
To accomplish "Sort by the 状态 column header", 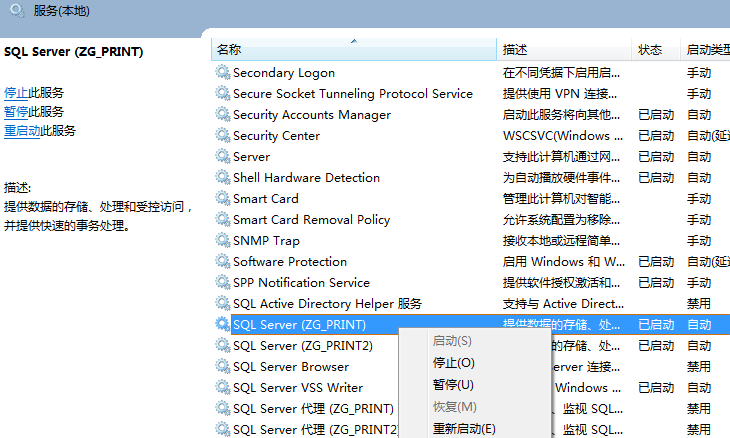I will (x=656, y=49).
